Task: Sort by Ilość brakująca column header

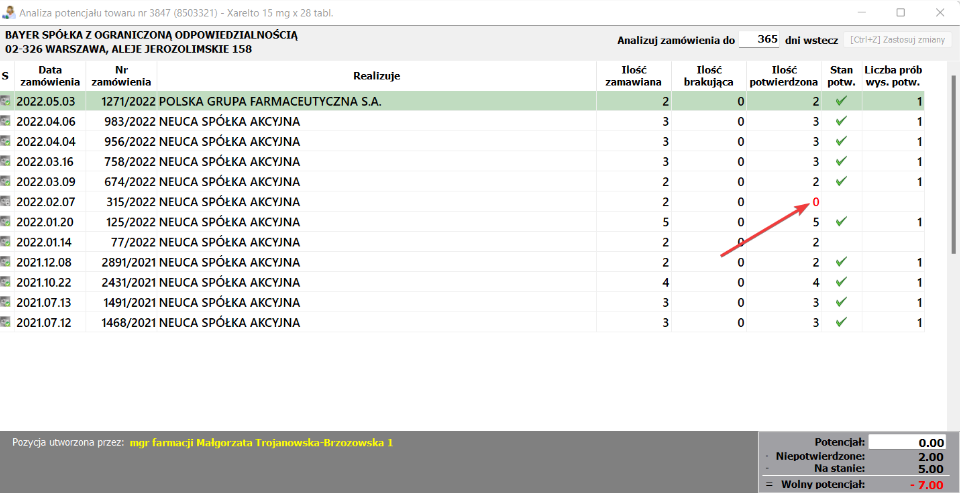Action: [708, 76]
